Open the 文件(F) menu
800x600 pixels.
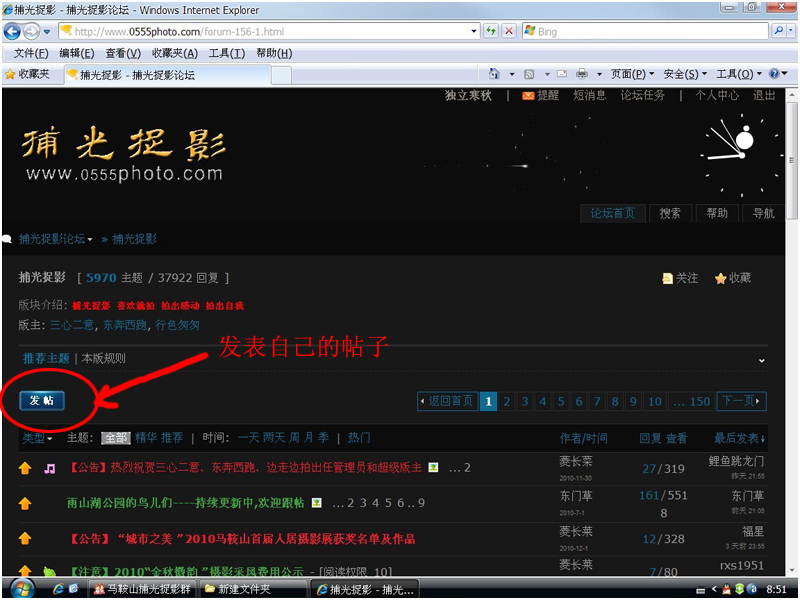[x=31, y=54]
